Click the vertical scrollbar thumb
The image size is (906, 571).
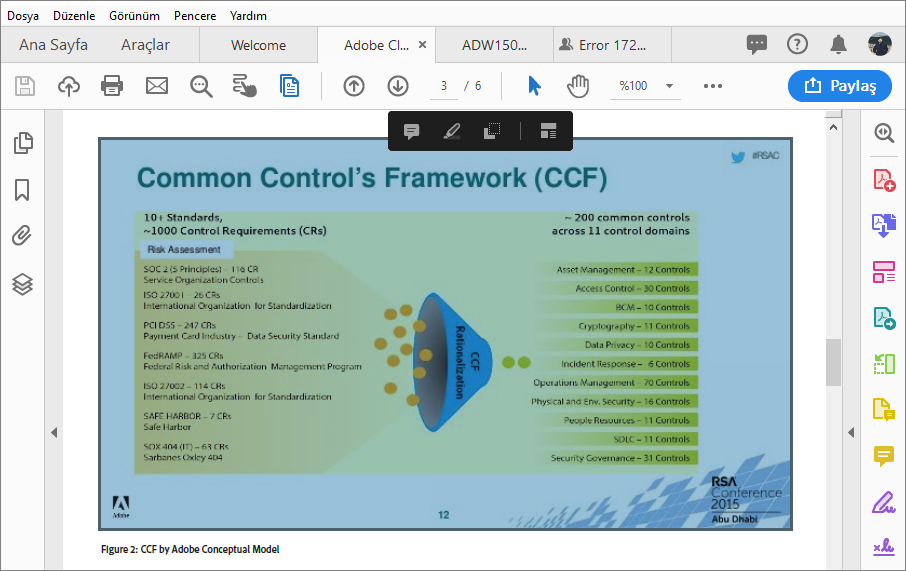[833, 362]
